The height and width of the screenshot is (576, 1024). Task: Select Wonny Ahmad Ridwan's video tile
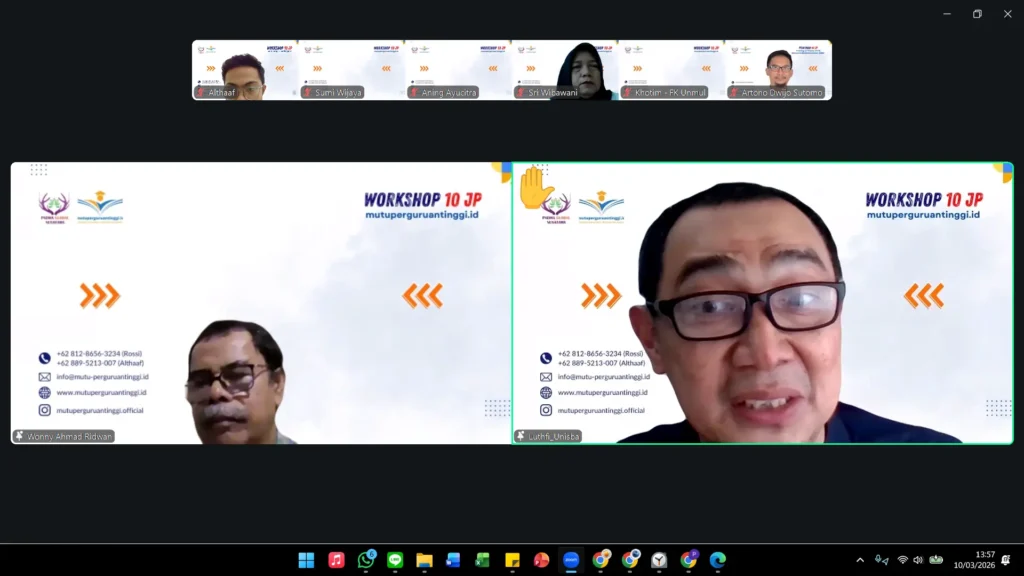pyautogui.click(x=260, y=303)
